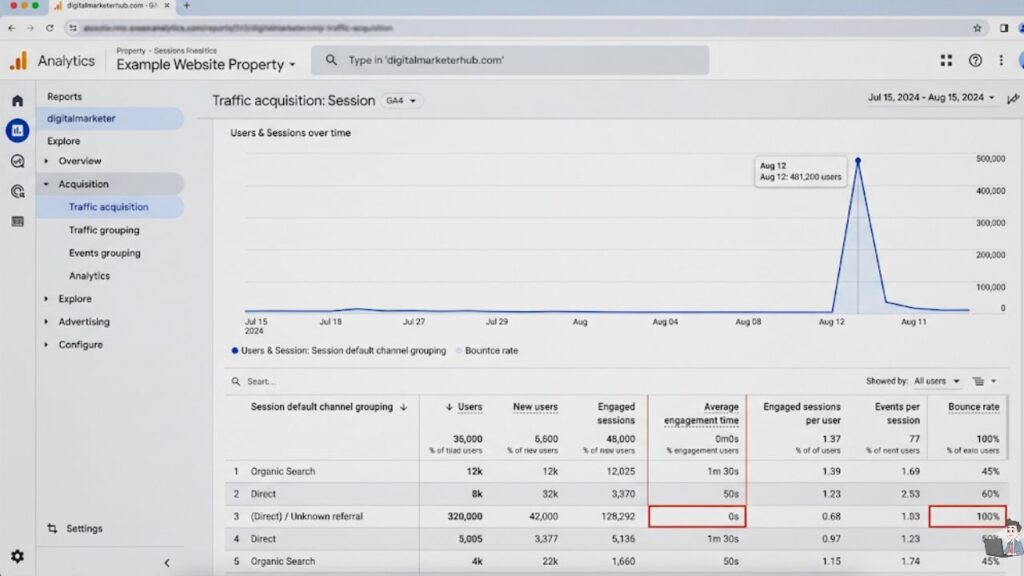Open the dropdown arrow beside the rows icon
This screenshot has width=1024, height=576.
[993, 381]
